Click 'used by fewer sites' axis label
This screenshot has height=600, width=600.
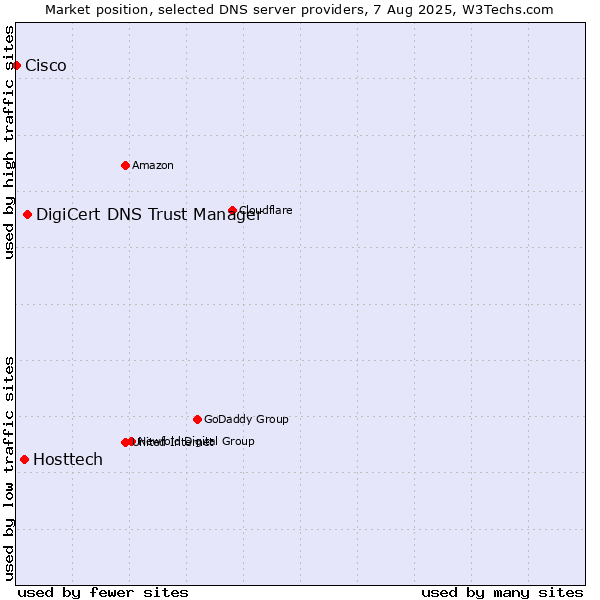[x=103, y=593]
